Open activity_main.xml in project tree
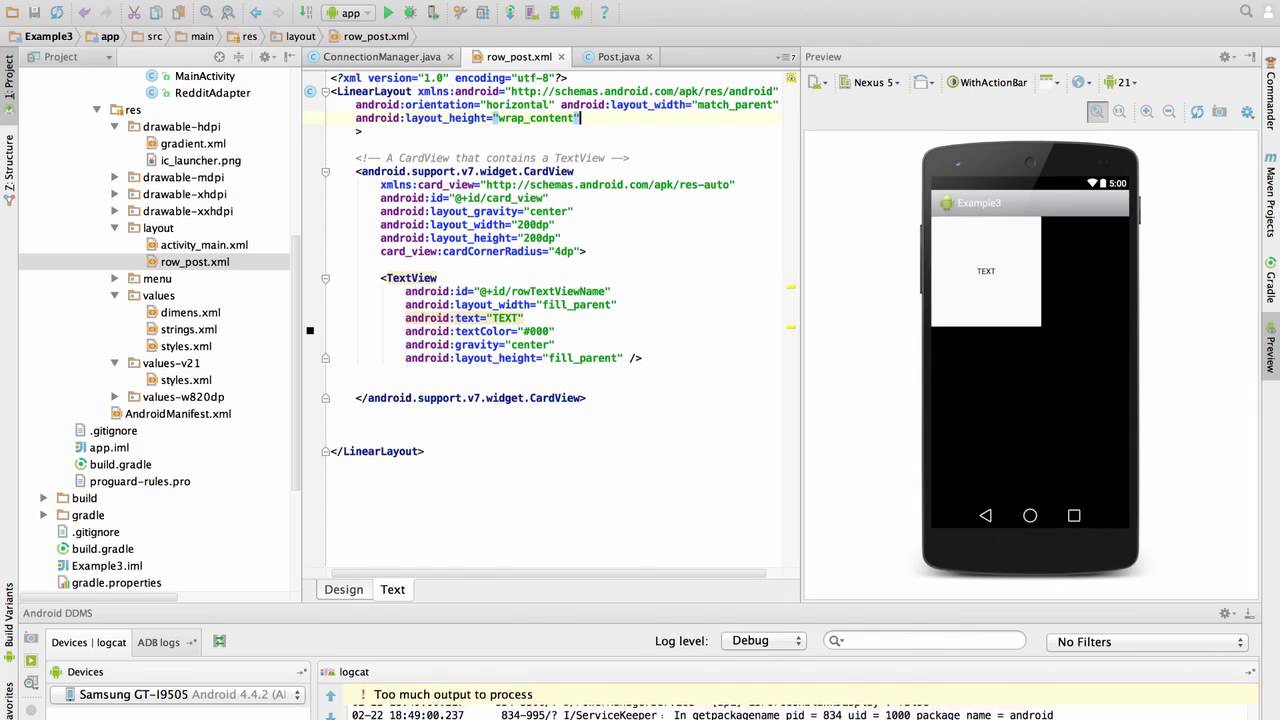The height and width of the screenshot is (720, 1280). pyautogui.click(x=204, y=245)
